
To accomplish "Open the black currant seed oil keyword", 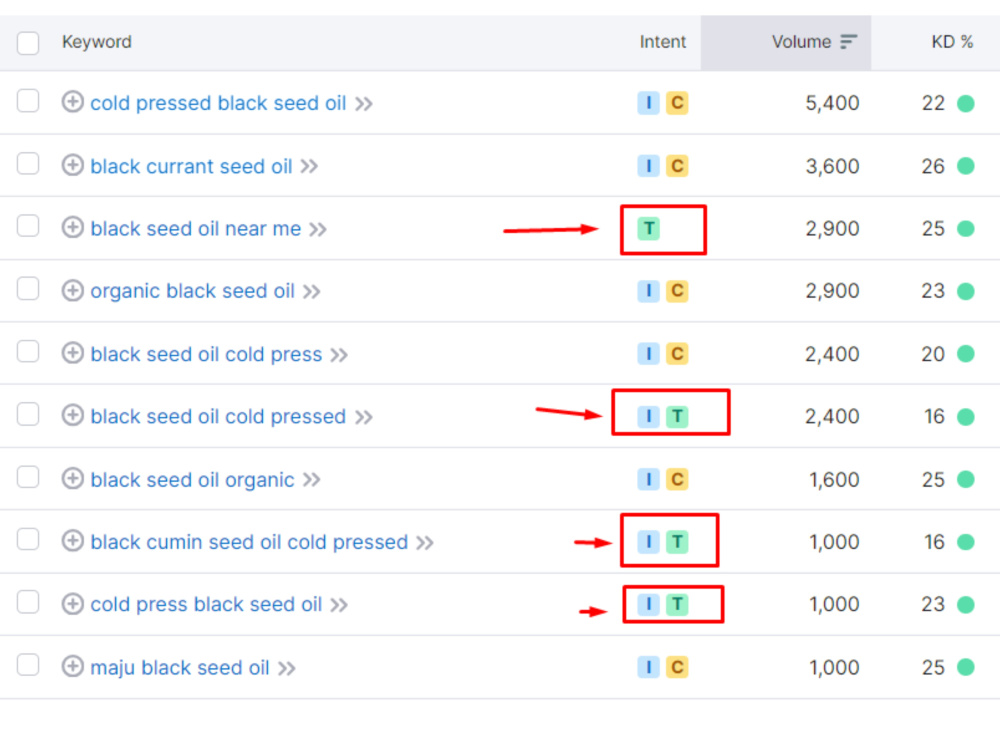I will pyautogui.click(x=191, y=166).
